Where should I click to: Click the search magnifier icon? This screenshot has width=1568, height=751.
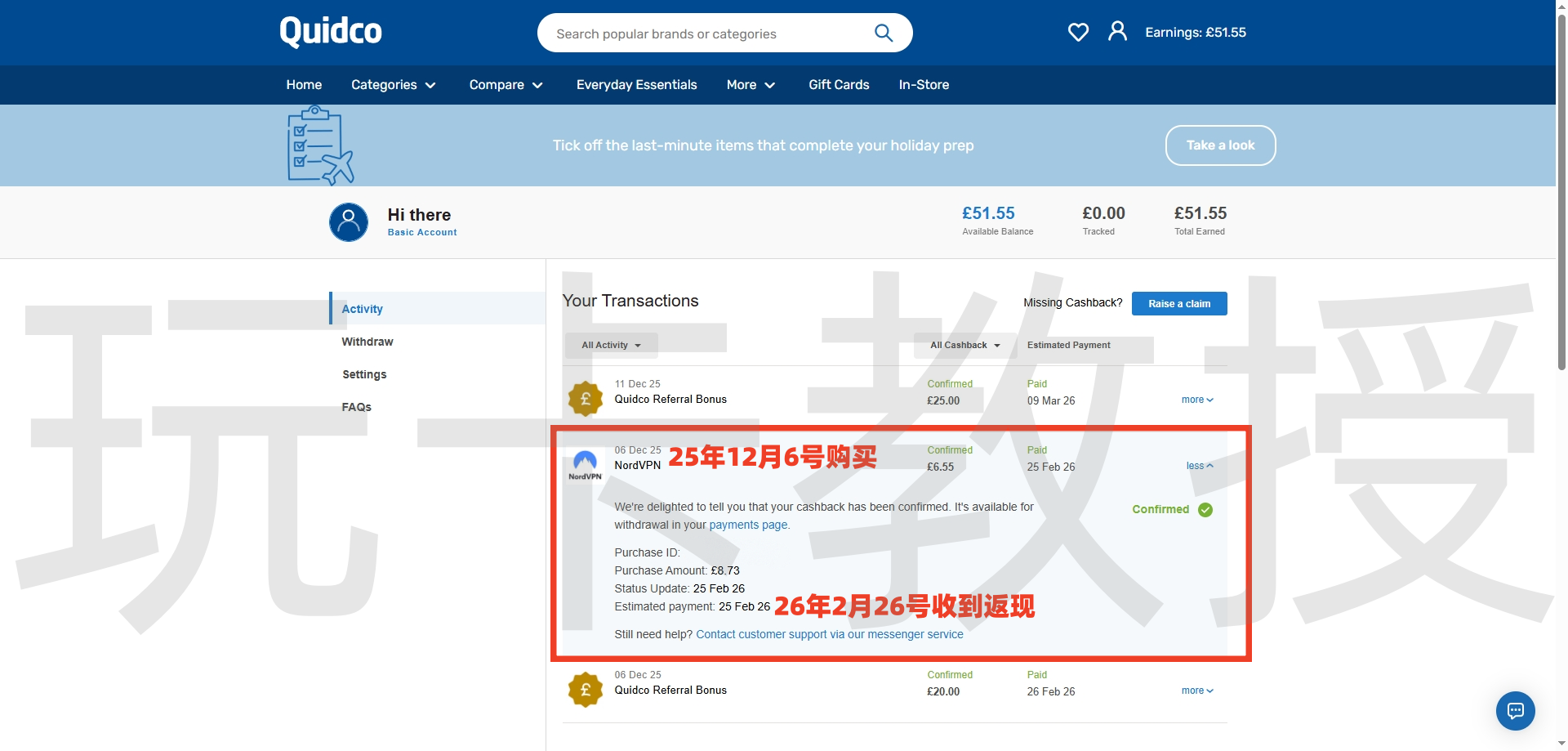[883, 33]
